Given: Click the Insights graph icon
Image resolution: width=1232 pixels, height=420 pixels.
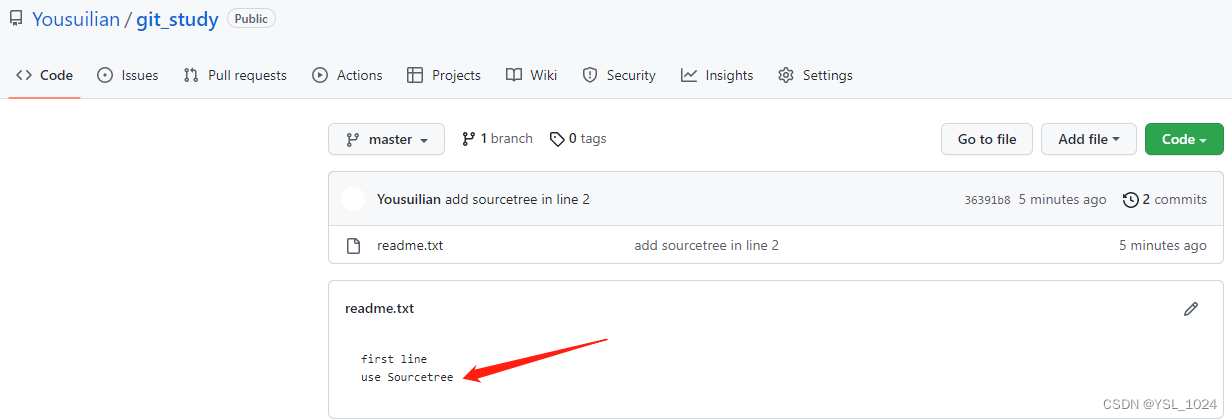Looking at the screenshot, I should click(x=689, y=75).
